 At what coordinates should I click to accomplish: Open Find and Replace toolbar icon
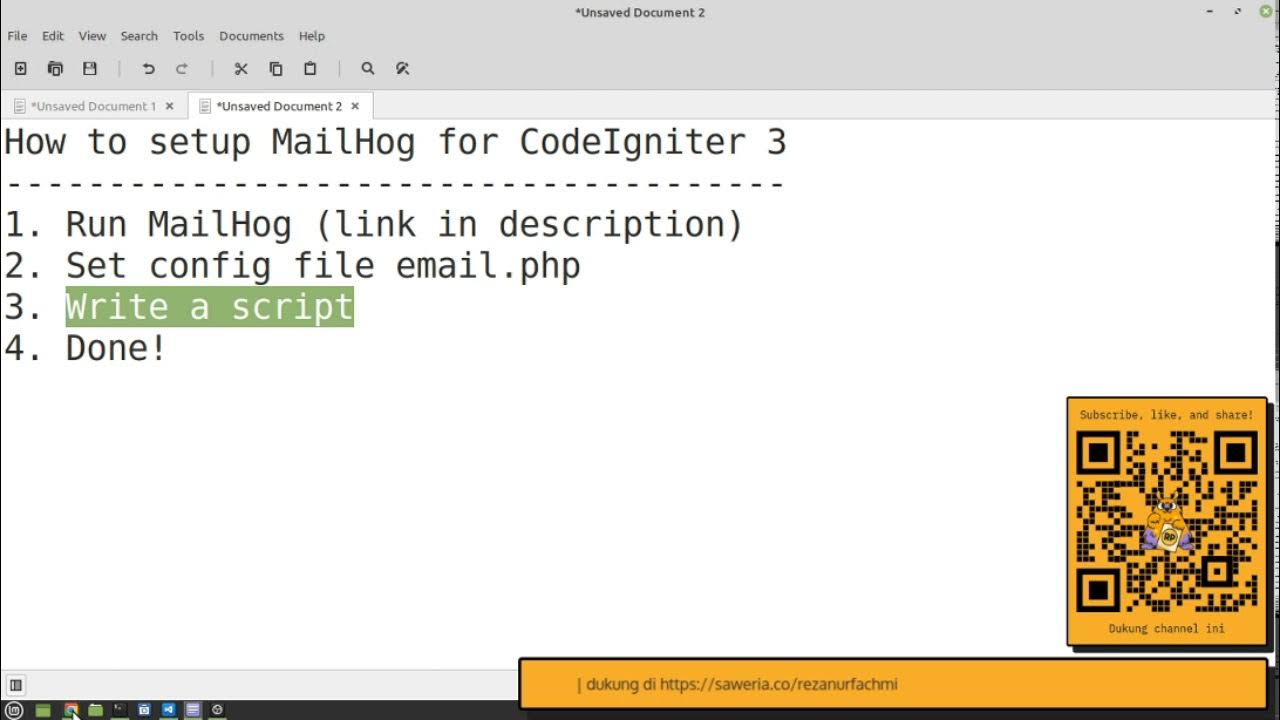402,69
